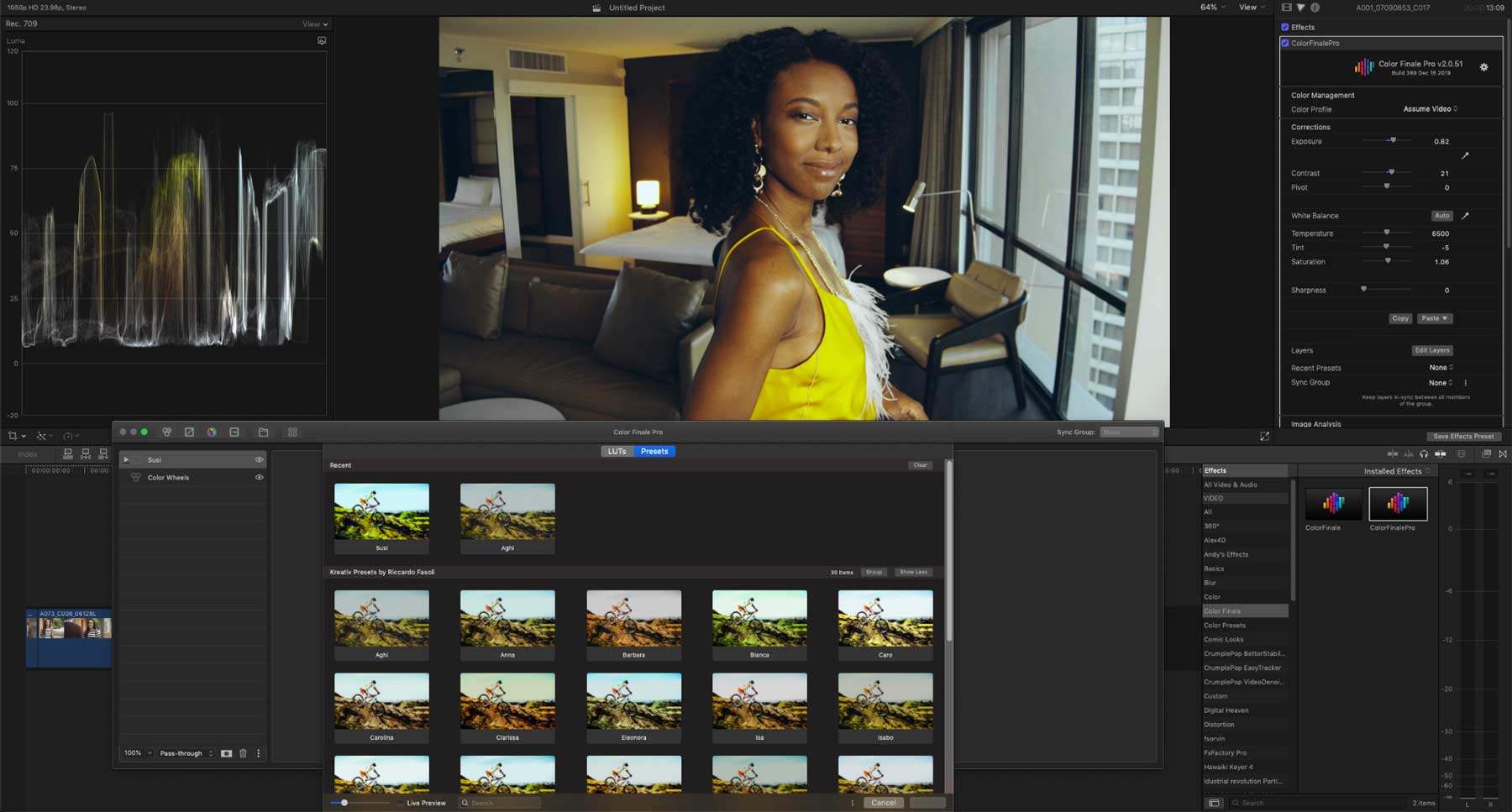Open layer options three-dot menu
Viewport: 1512px width, 812px height.
[258, 753]
